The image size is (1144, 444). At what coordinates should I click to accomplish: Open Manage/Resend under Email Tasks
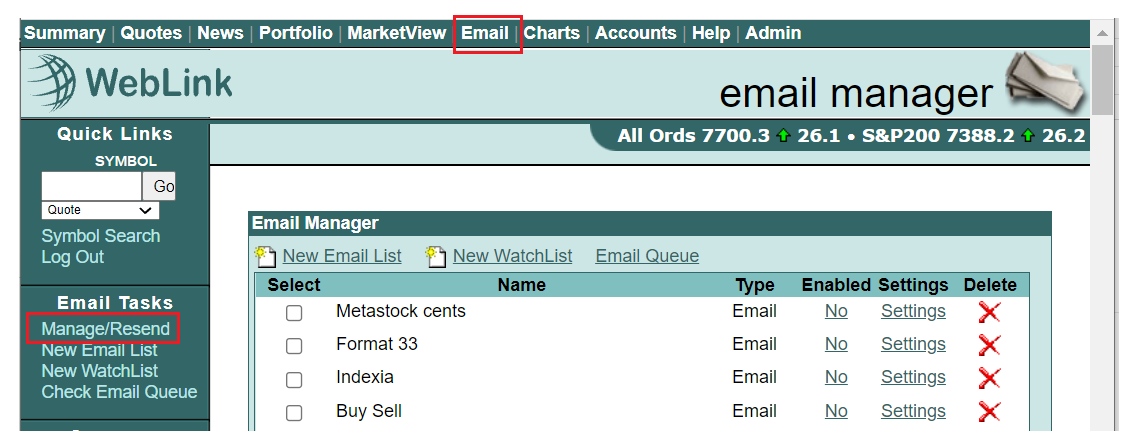click(106, 329)
